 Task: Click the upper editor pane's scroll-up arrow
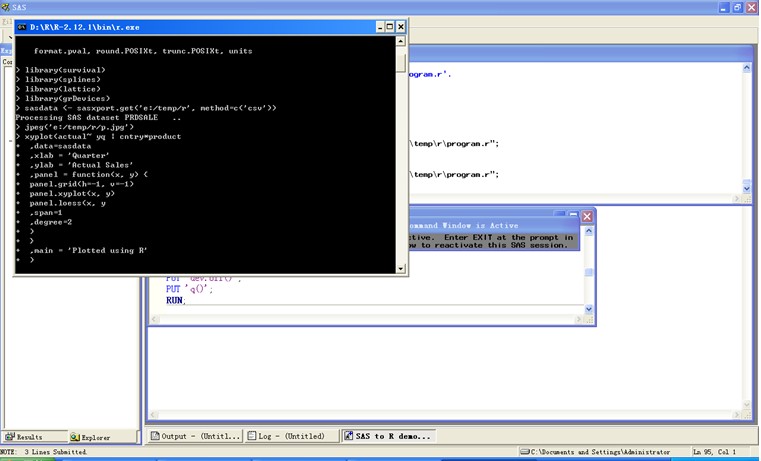click(746, 69)
